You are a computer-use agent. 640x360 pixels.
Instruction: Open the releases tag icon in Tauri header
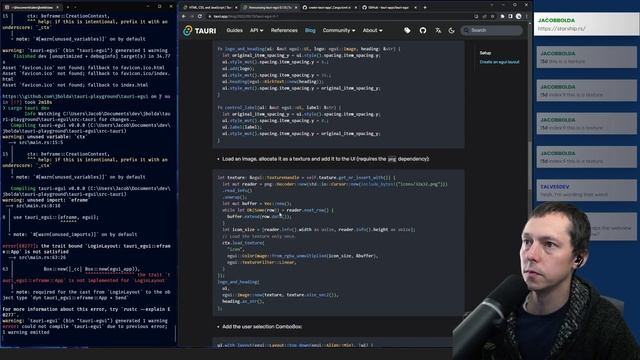pos(407,31)
